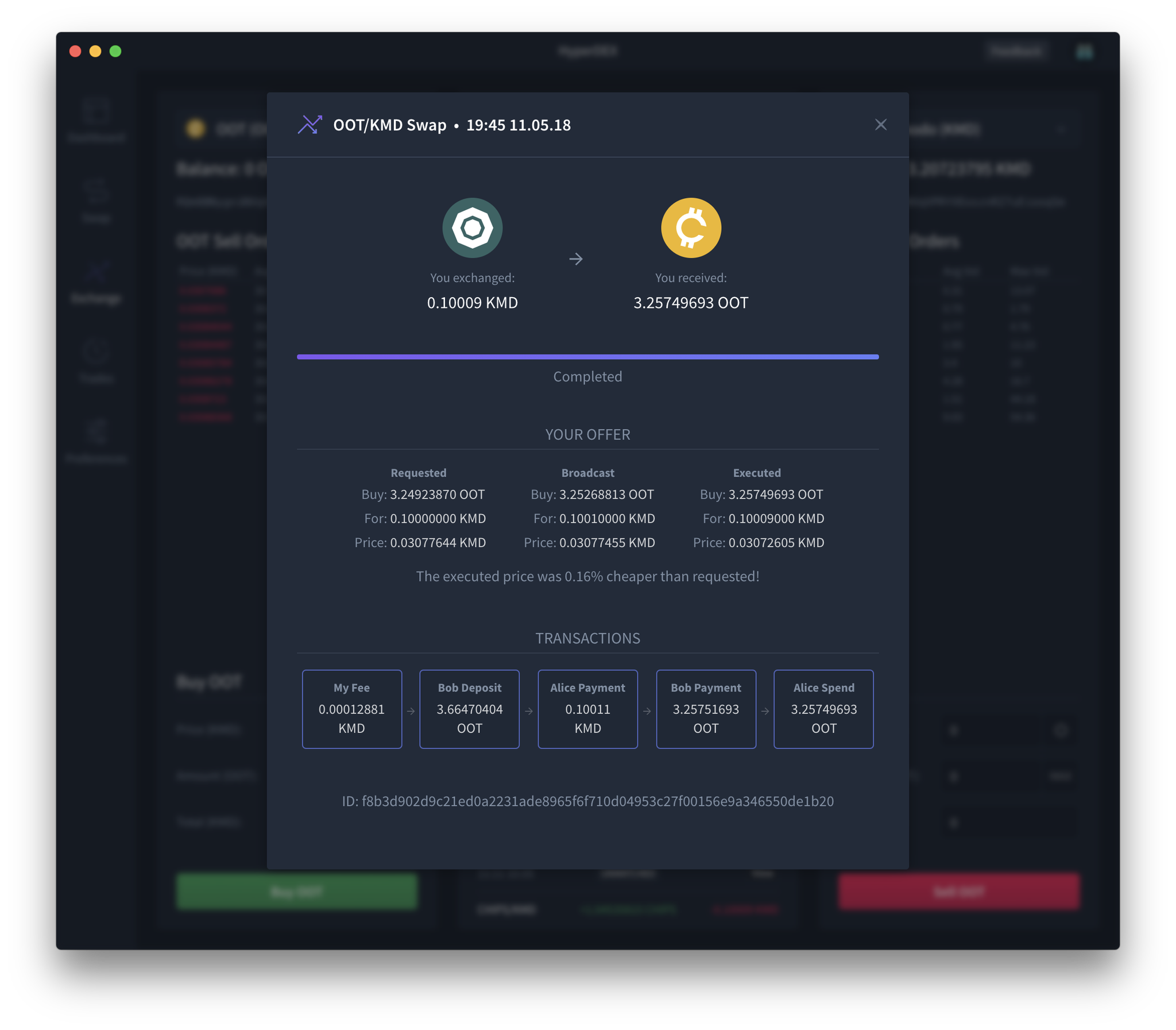Click Requested price 0.03077644 KMD

pyautogui.click(x=438, y=543)
